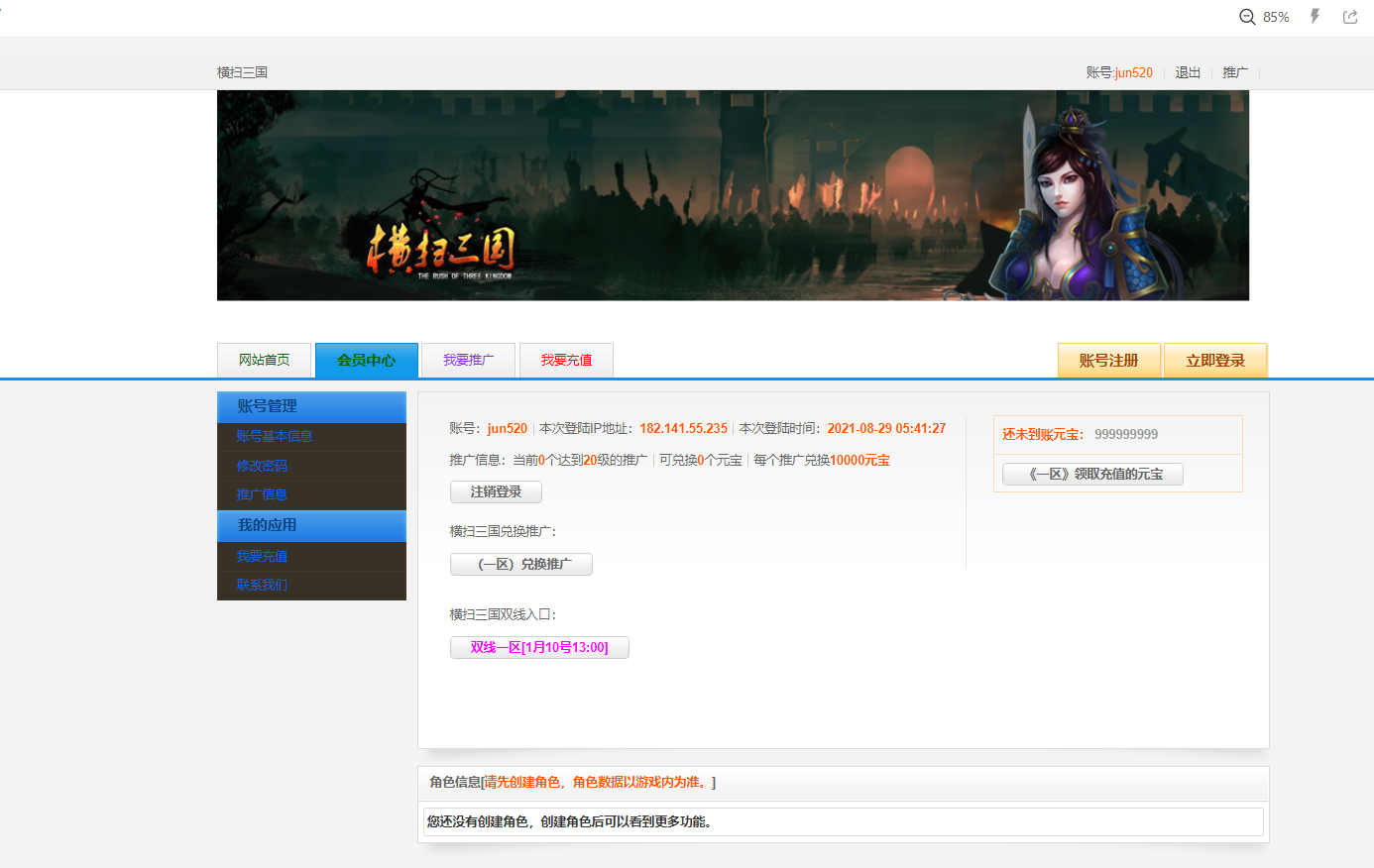
Task: Click the 账号注册 button
Action: [1109, 360]
